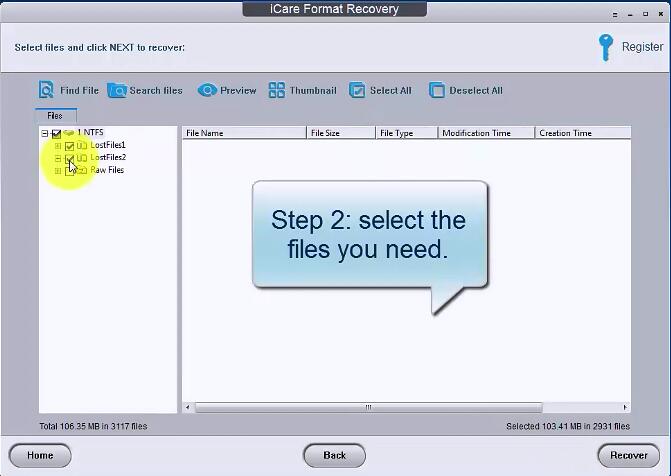
Task: Click the Home button
Action: click(40, 455)
